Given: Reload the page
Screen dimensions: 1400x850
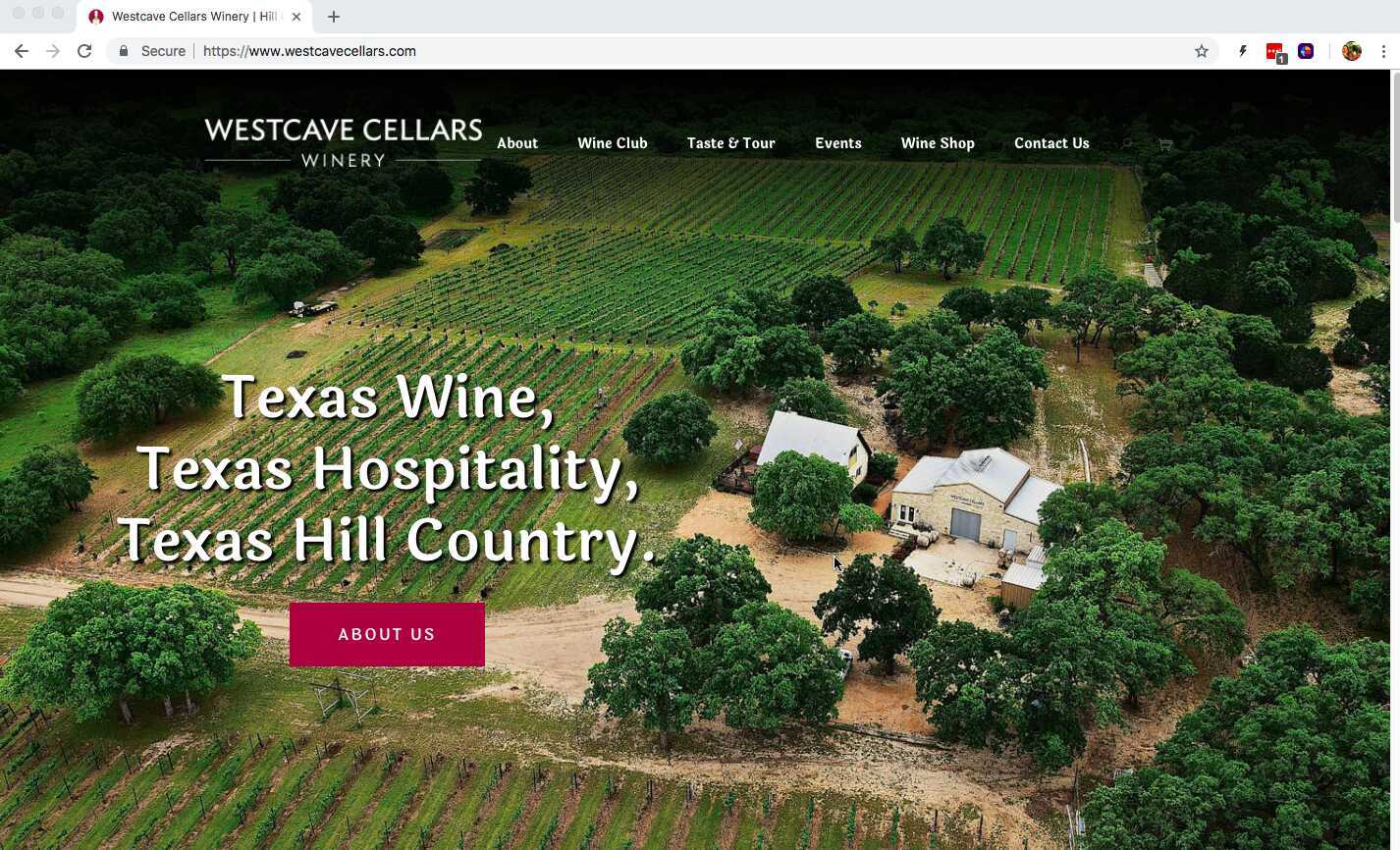Looking at the screenshot, I should (84, 51).
